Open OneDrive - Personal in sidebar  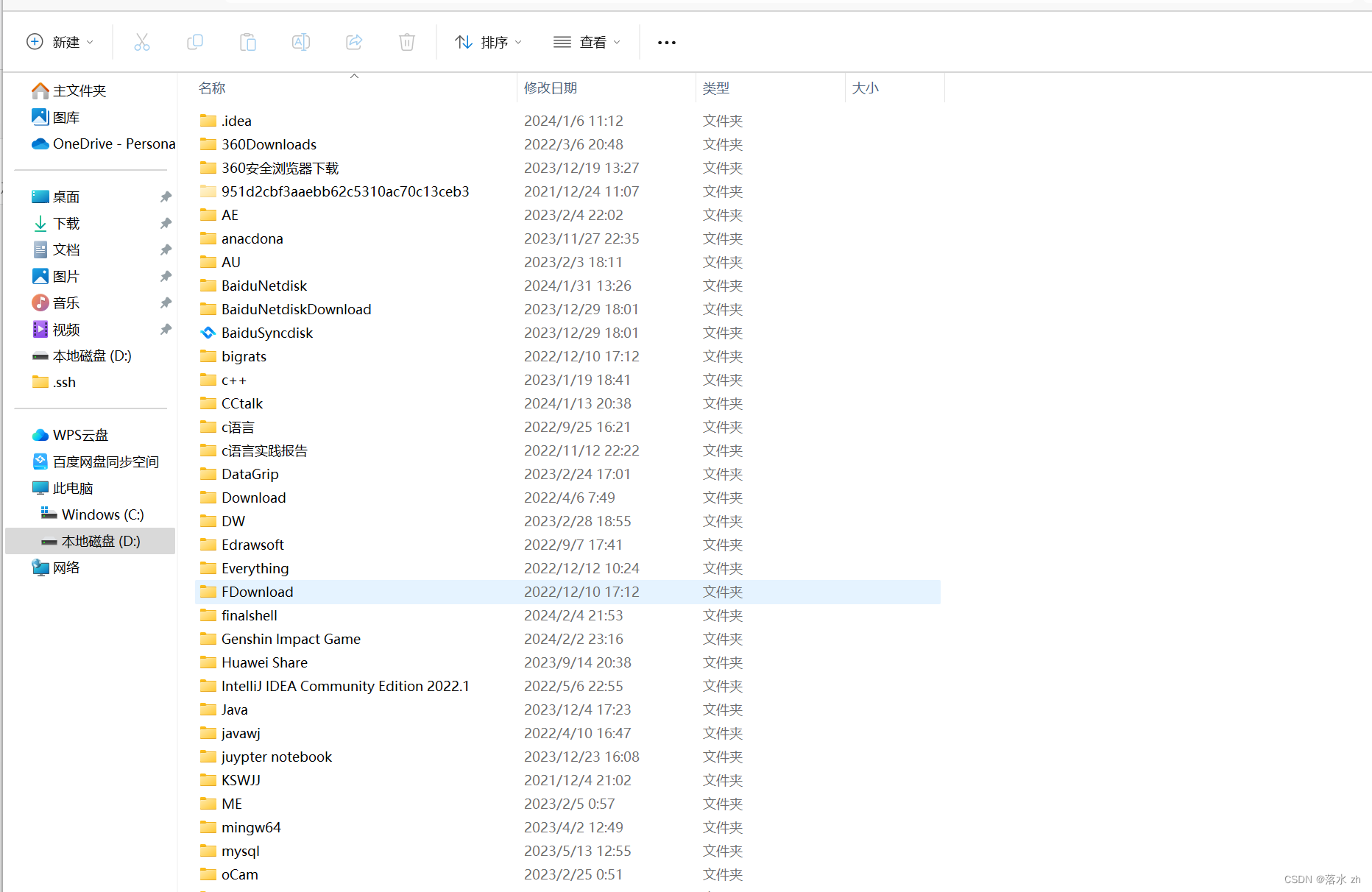click(103, 144)
